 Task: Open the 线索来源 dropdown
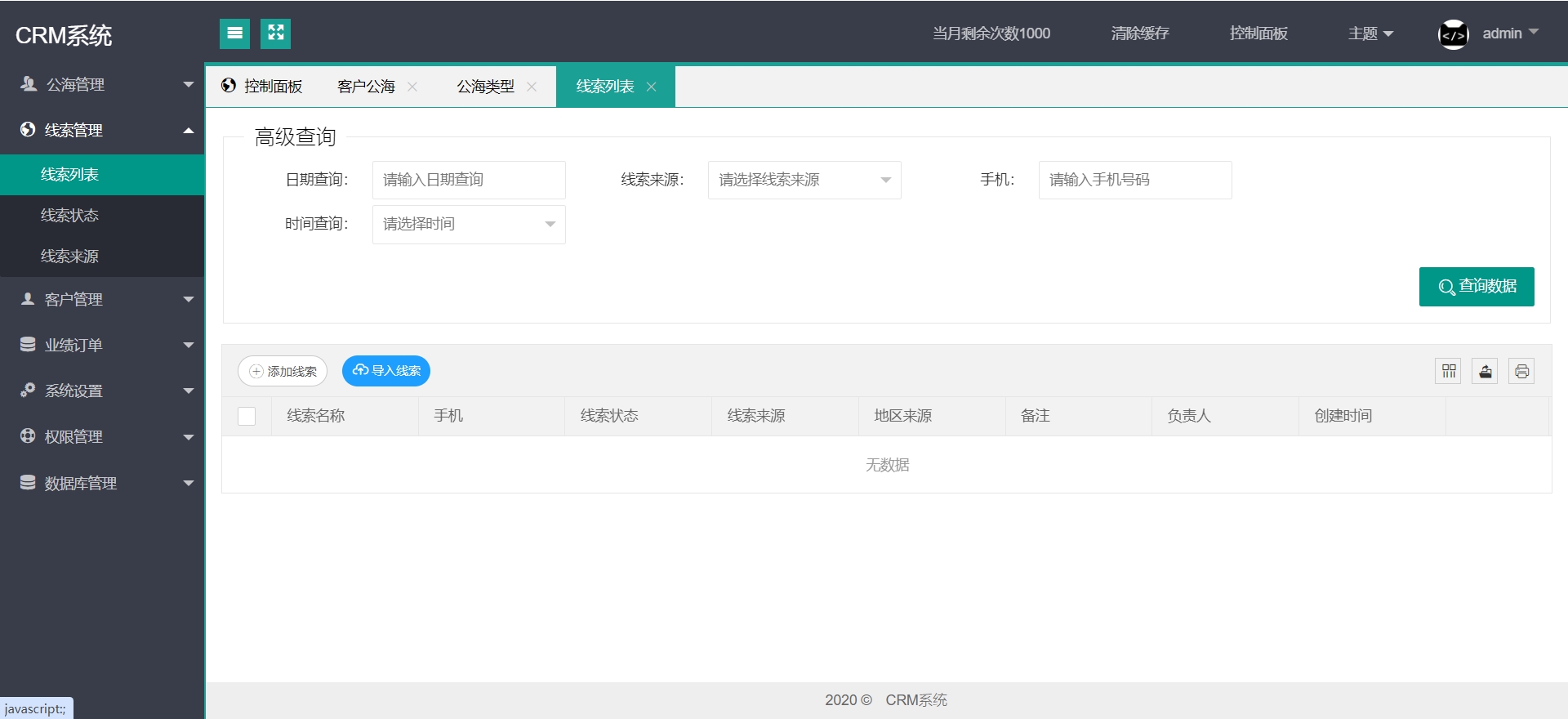(x=804, y=180)
